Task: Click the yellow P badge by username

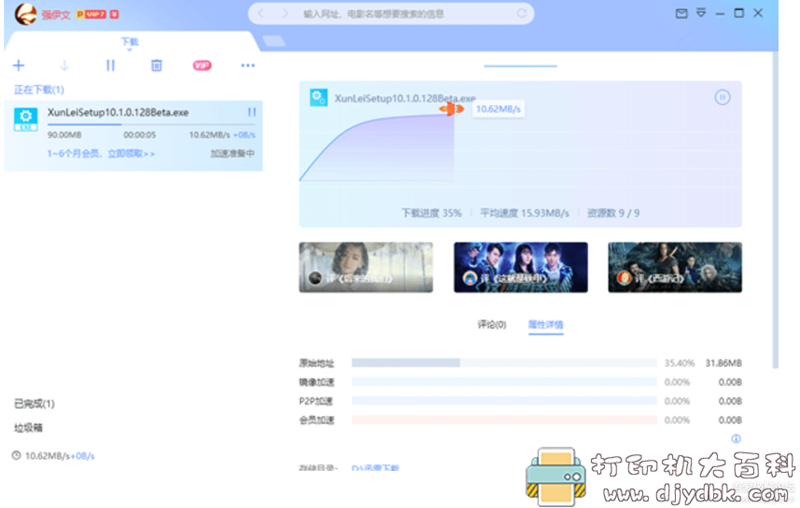Action: (80, 14)
